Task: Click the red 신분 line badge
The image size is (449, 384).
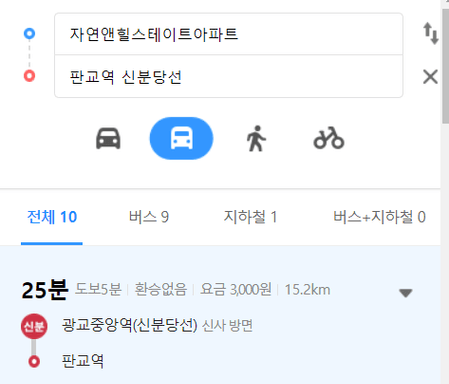Action: click(34, 326)
